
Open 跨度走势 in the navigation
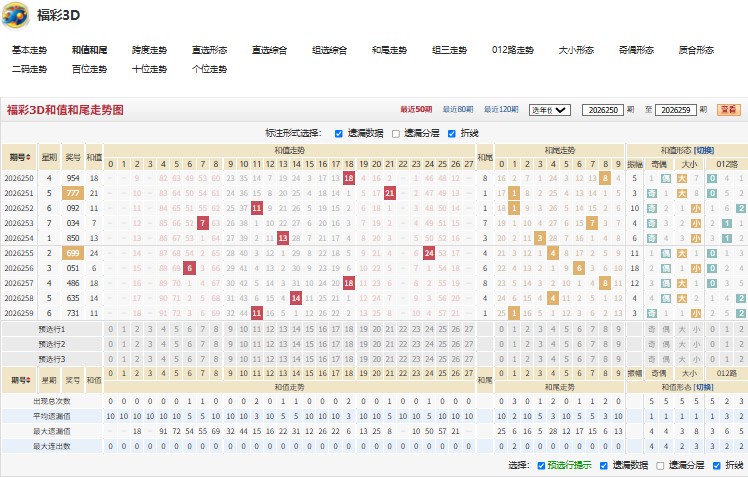point(149,50)
